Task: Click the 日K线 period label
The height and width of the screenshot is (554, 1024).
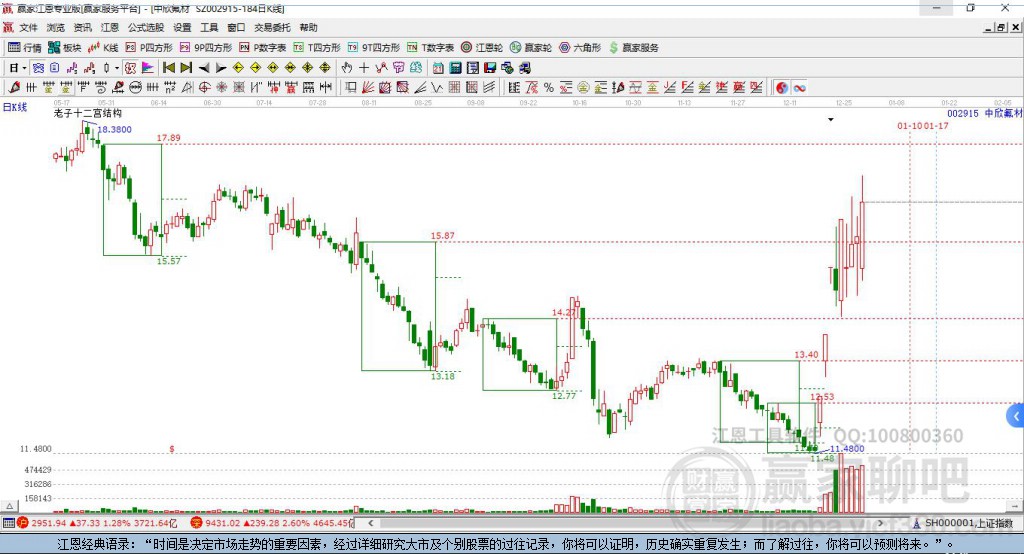Action: (x=15, y=107)
